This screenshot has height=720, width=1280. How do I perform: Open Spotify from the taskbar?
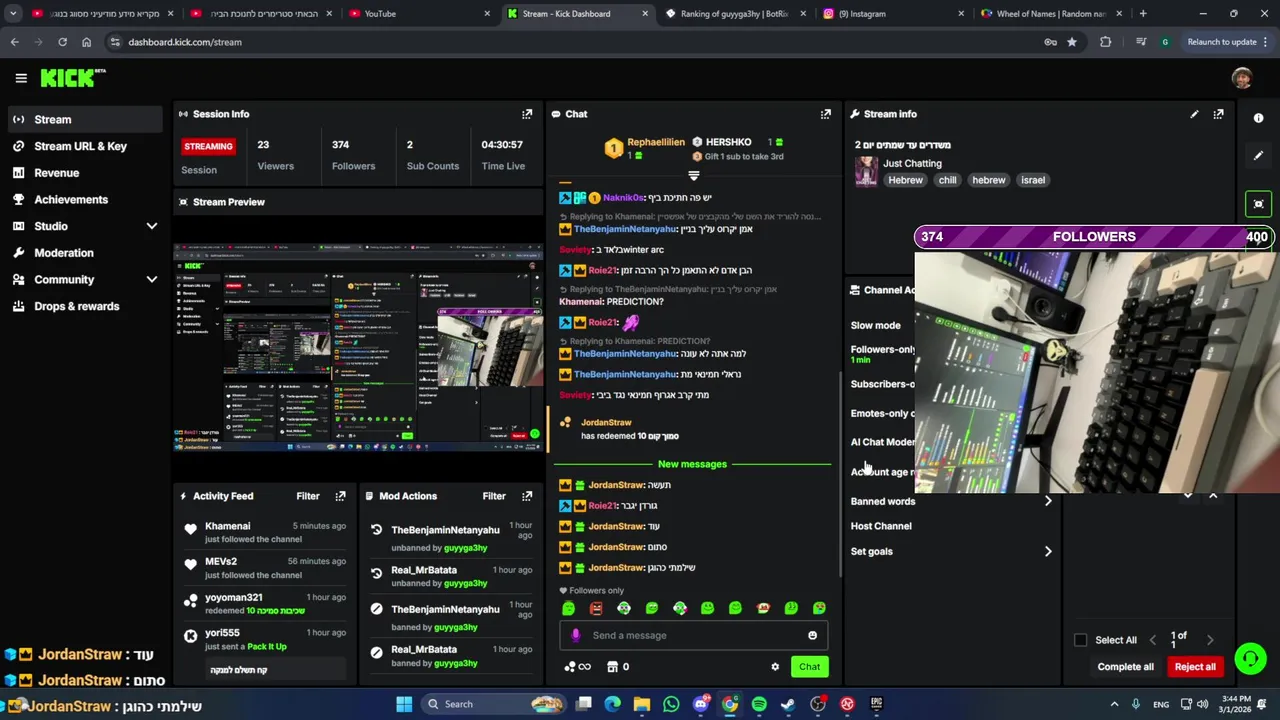pos(759,704)
